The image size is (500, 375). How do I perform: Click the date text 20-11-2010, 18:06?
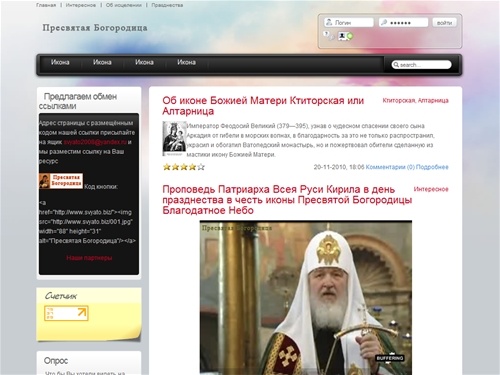click(x=339, y=167)
